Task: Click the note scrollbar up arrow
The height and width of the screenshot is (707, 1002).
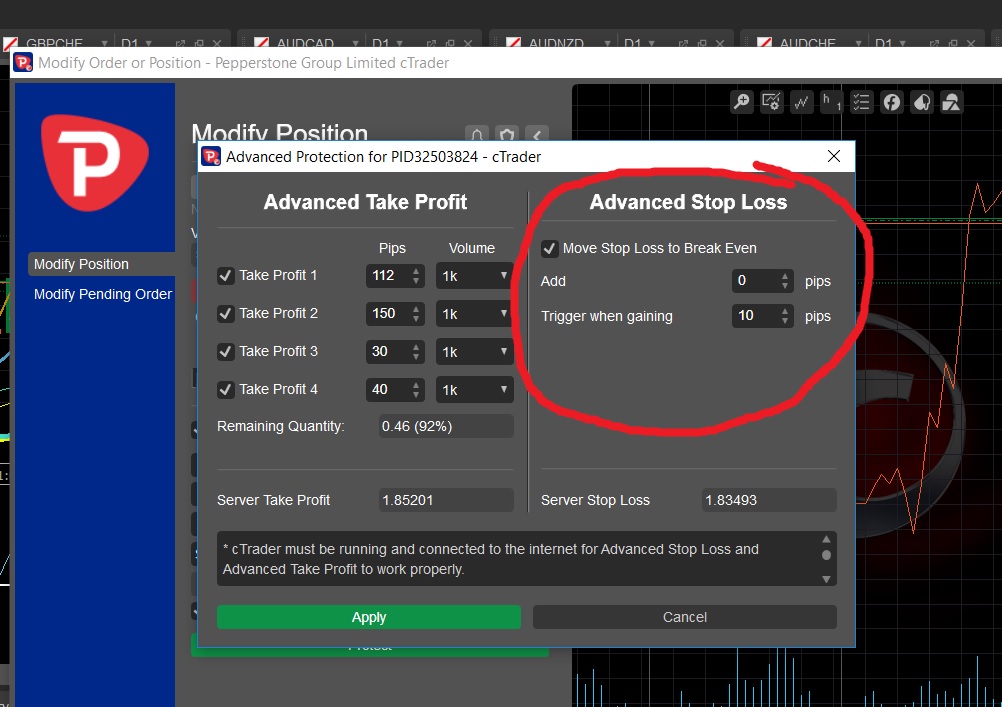Action: coord(826,539)
